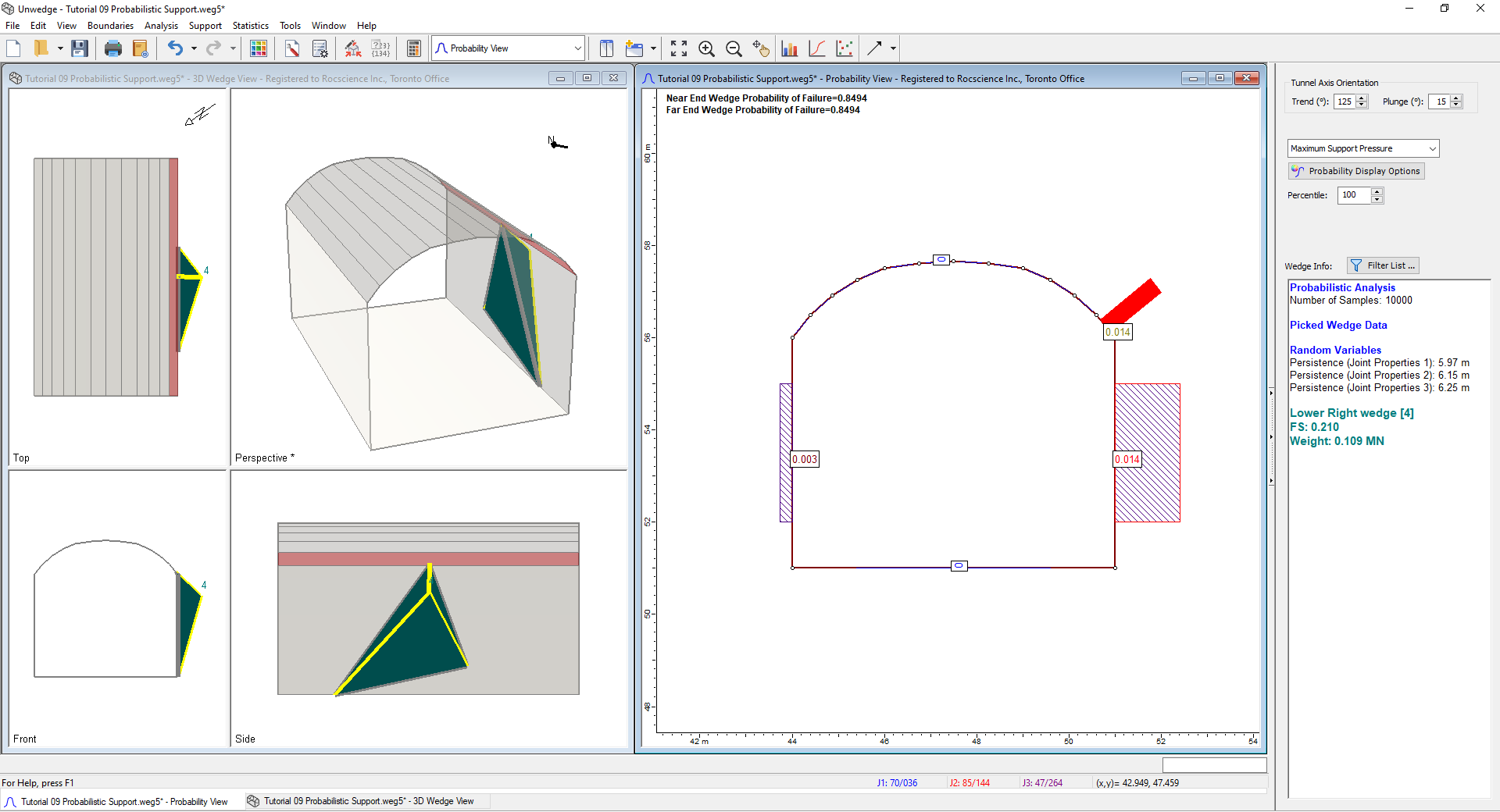Viewport: 1500px width, 812px height.
Task: Increase the Plunge value with the up spinner
Action: coord(1456,98)
